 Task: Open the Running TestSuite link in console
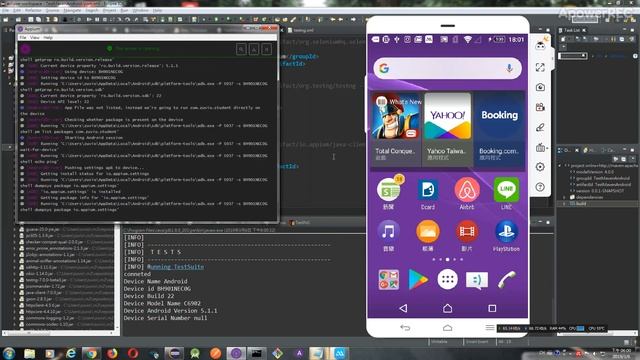[x=176, y=267]
